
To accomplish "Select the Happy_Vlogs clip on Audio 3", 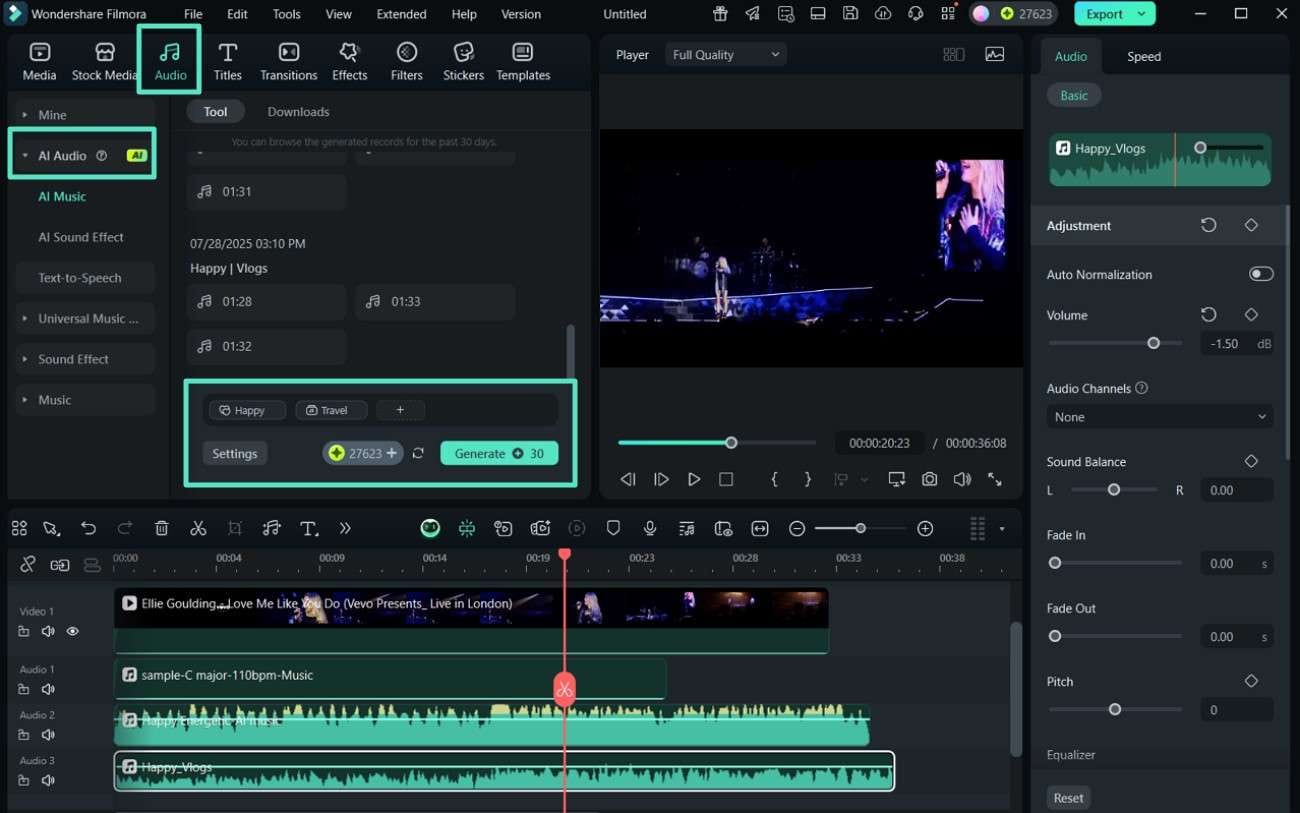I will point(504,771).
